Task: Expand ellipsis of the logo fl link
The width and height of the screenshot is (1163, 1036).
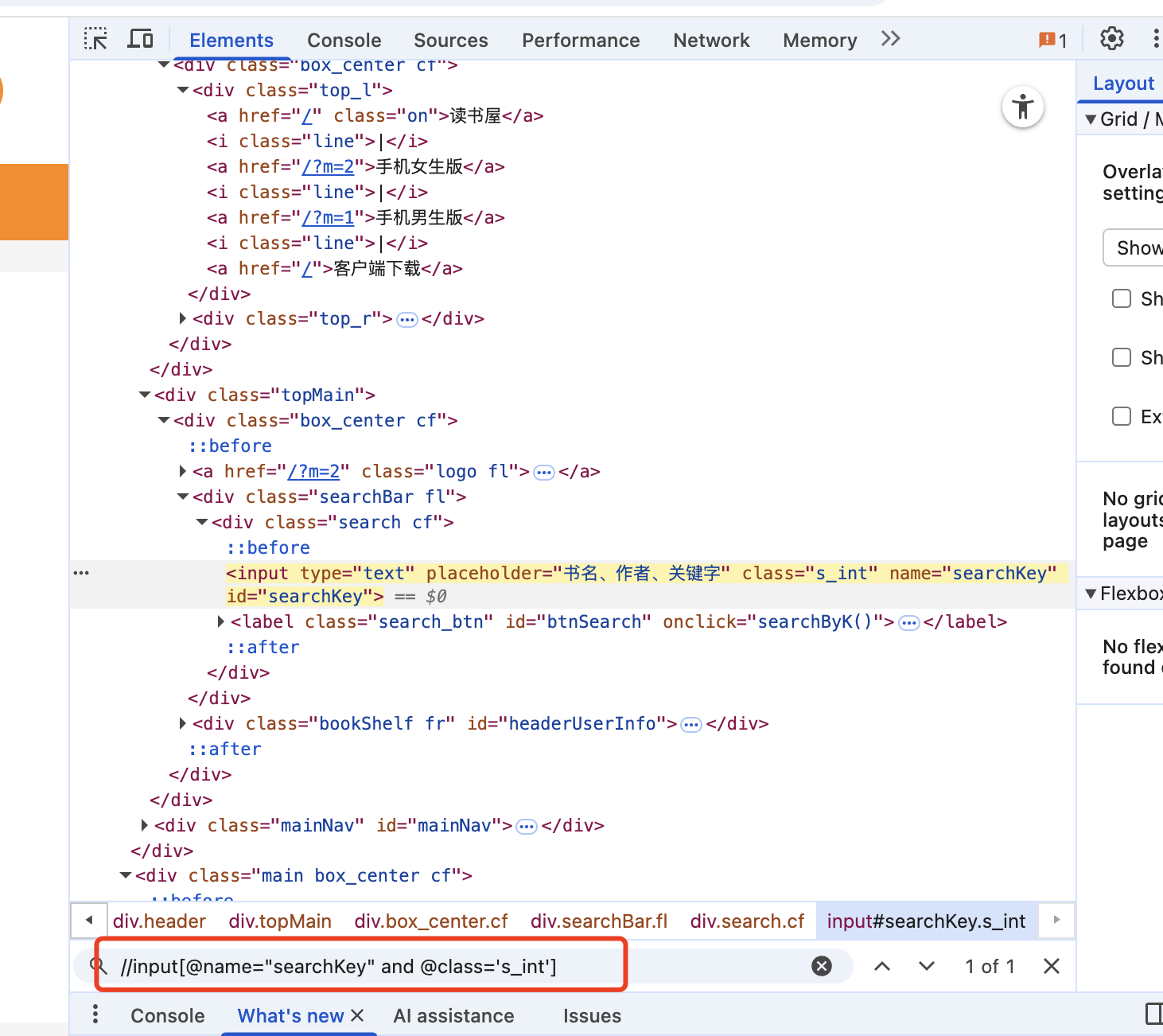Action: click(544, 473)
